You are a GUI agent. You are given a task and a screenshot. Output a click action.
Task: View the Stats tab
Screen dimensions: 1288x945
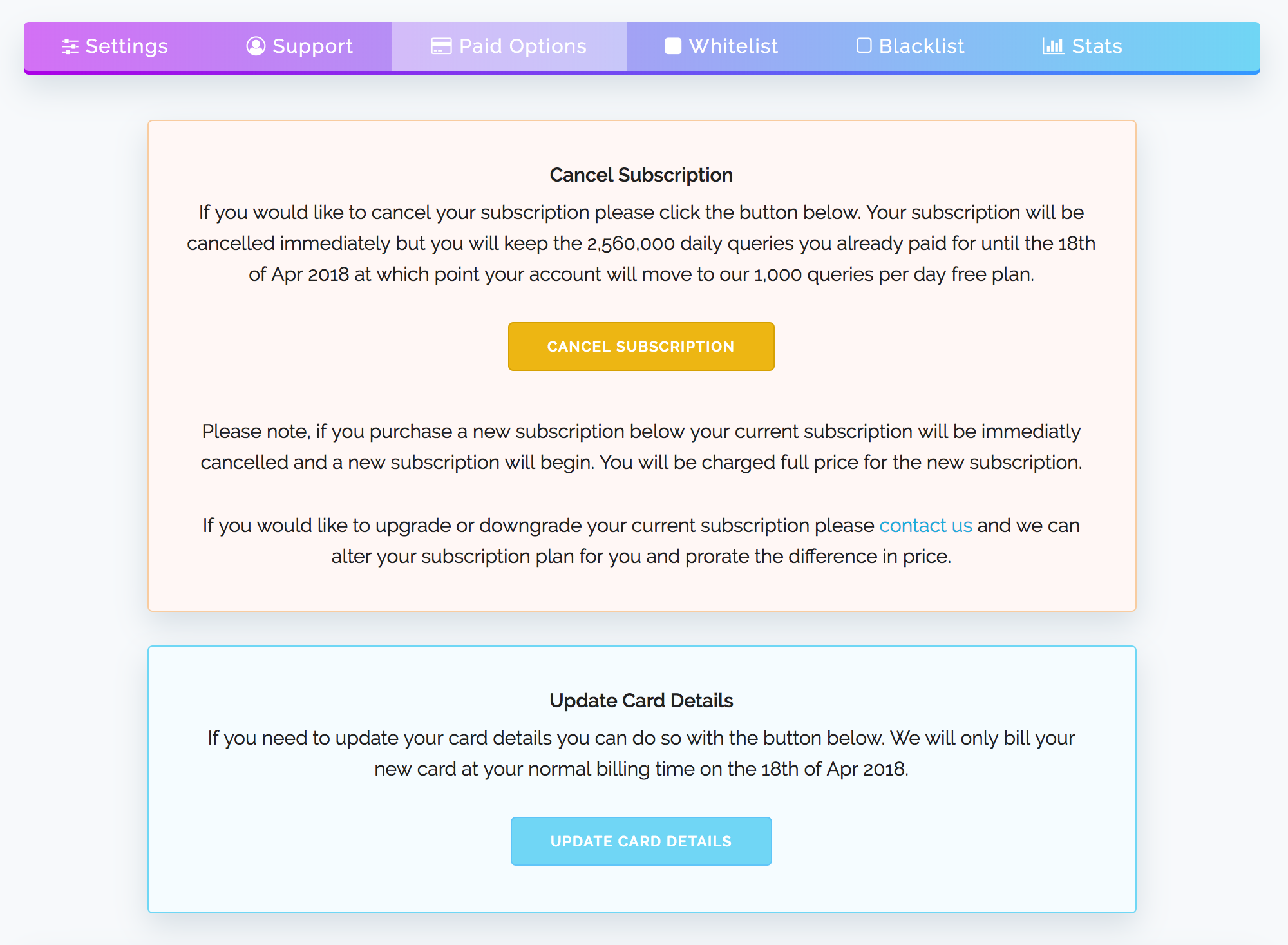(x=1097, y=46)
